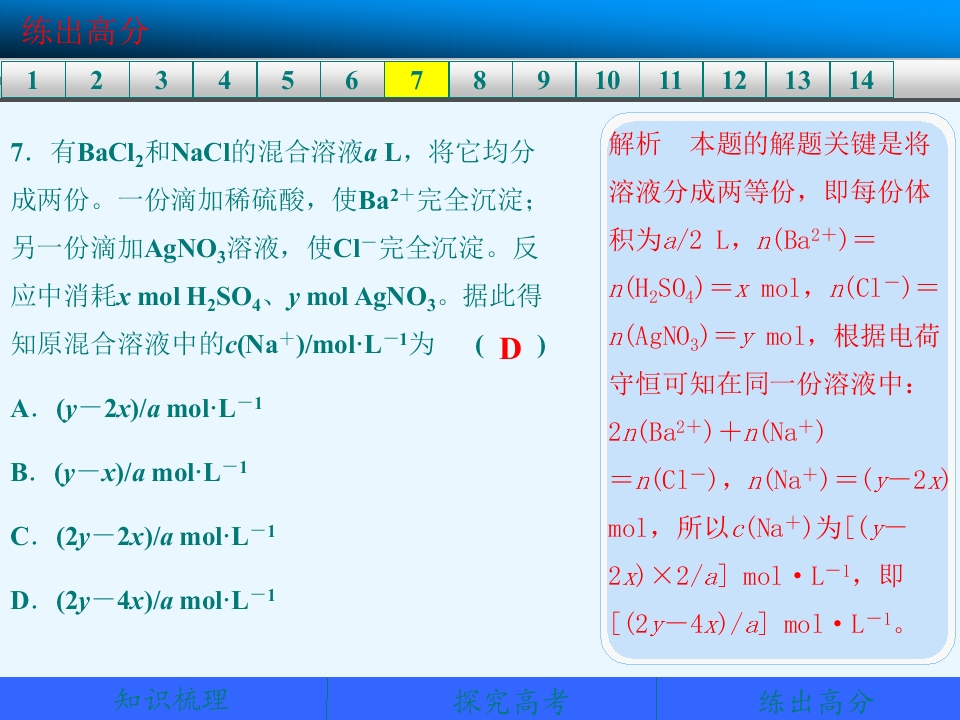
Task: Select option D (2y−4x)/a
Action: (x=143, y=601)
